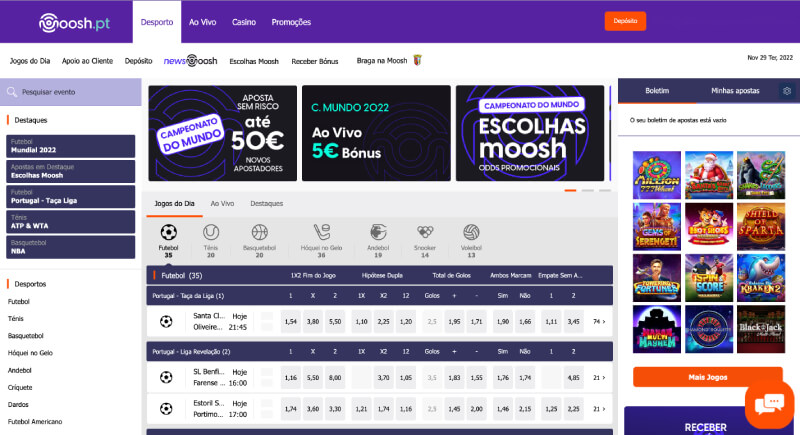
Task: Select Futebol Americano in the sports list
Action: (x=35, y=422)
